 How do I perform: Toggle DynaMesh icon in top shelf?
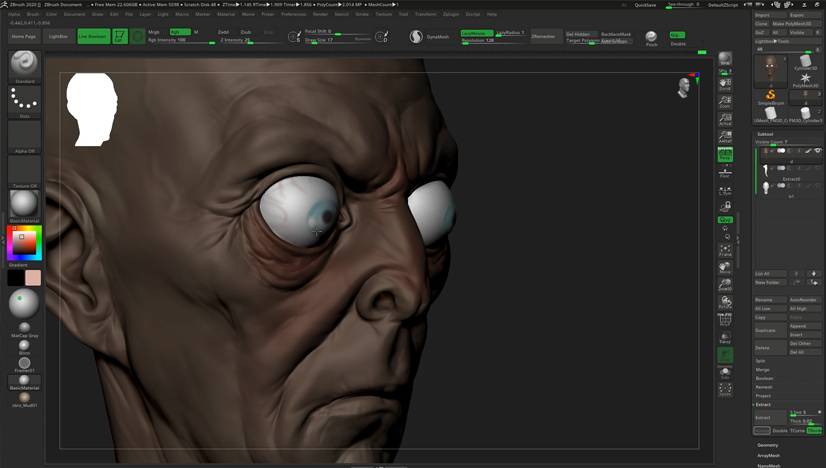click(416, 36)
